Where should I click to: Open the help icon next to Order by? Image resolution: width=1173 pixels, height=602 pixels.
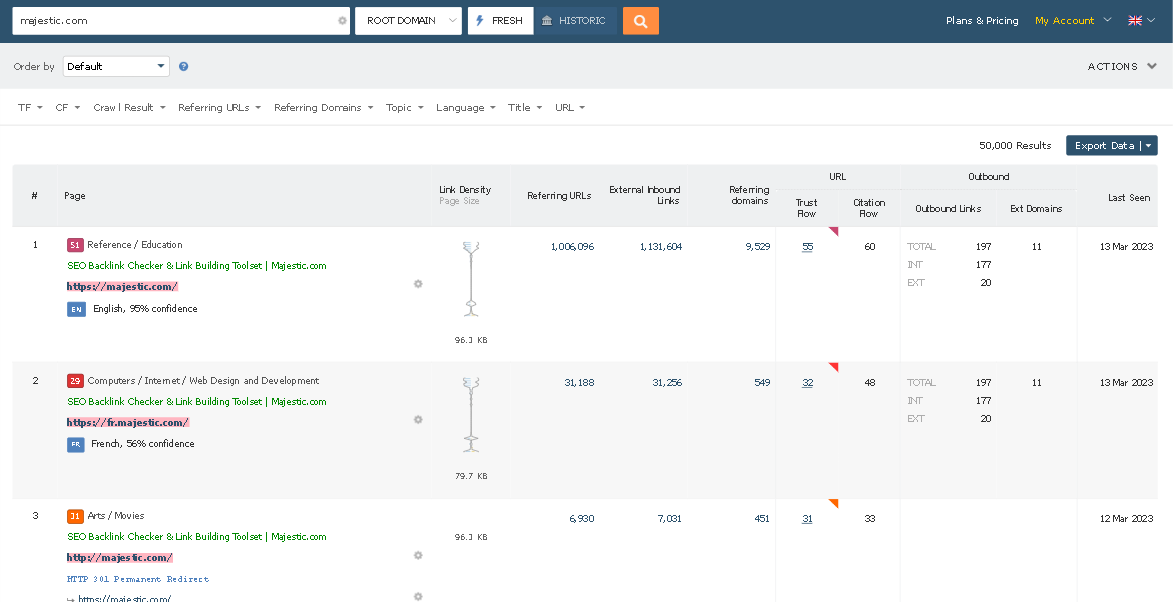pos(185,66)
